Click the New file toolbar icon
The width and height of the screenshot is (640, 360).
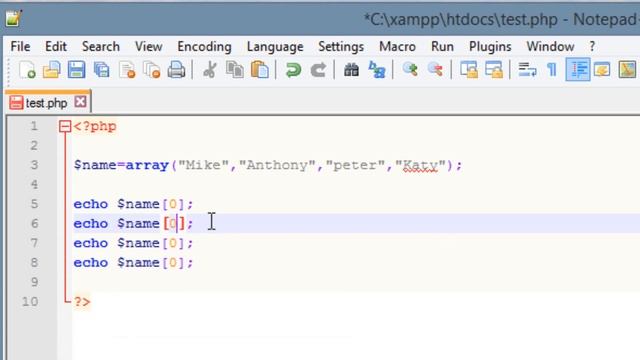[27, 70]
